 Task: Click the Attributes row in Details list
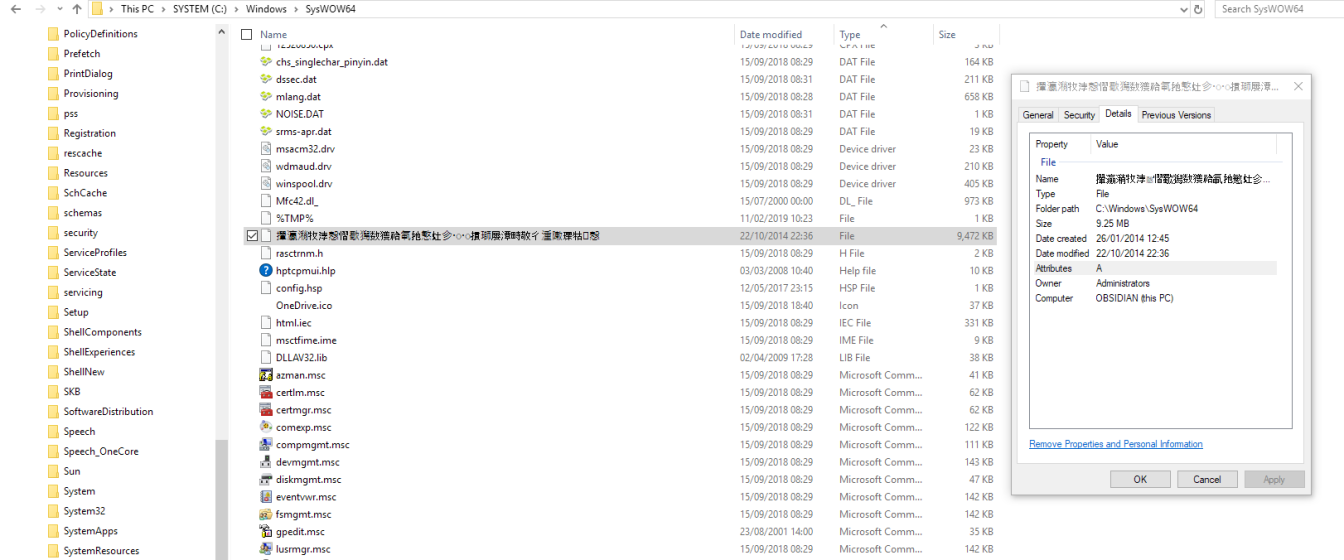pos(1155,268)
